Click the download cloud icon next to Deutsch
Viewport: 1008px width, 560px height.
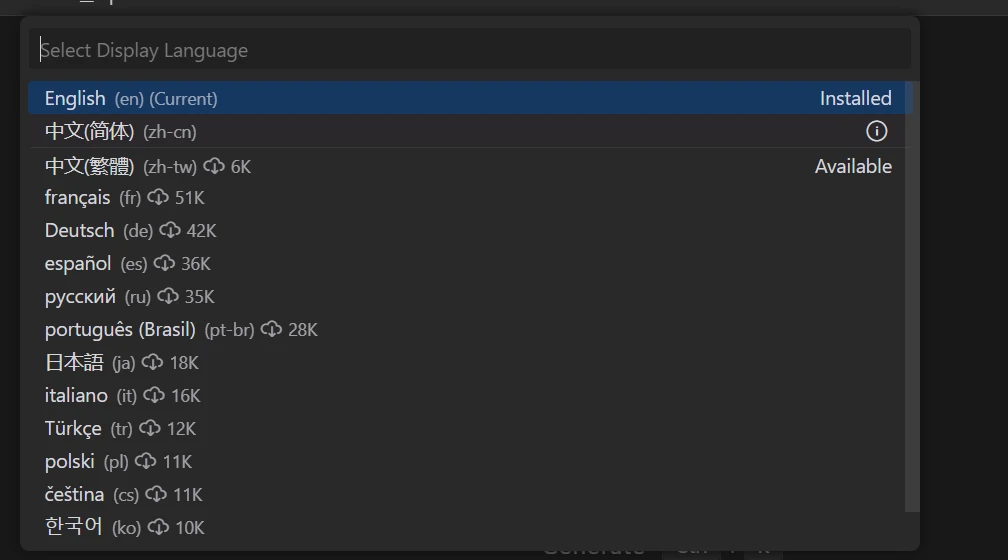[170, 230]
